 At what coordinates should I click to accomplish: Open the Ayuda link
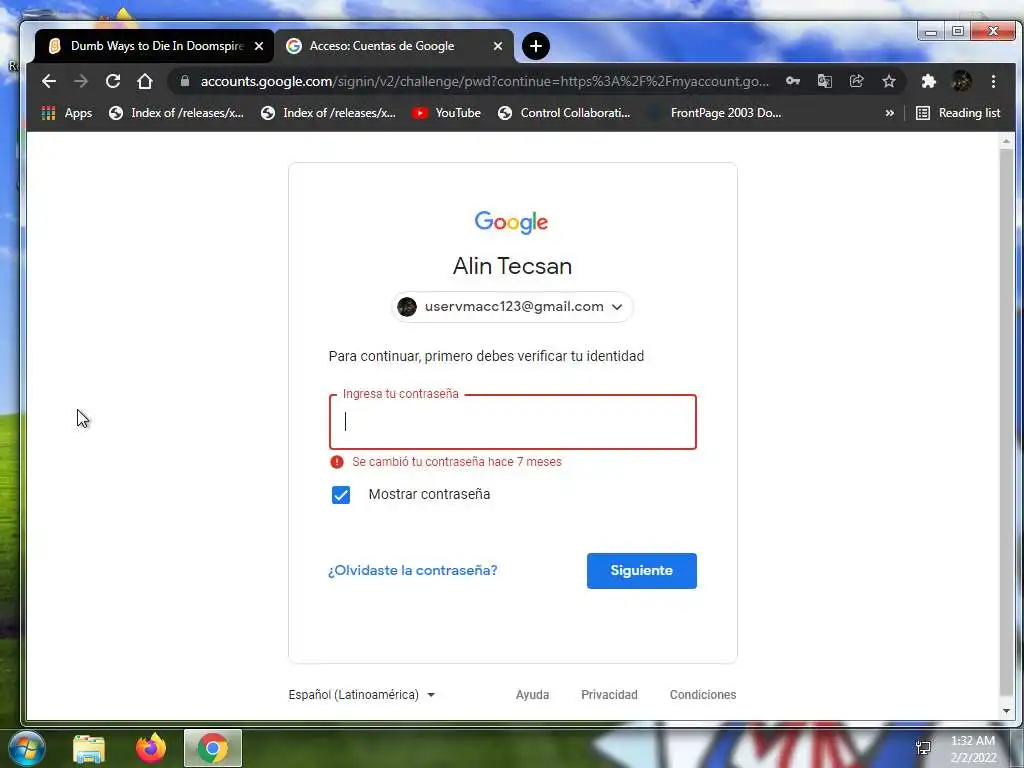[532, 695]
